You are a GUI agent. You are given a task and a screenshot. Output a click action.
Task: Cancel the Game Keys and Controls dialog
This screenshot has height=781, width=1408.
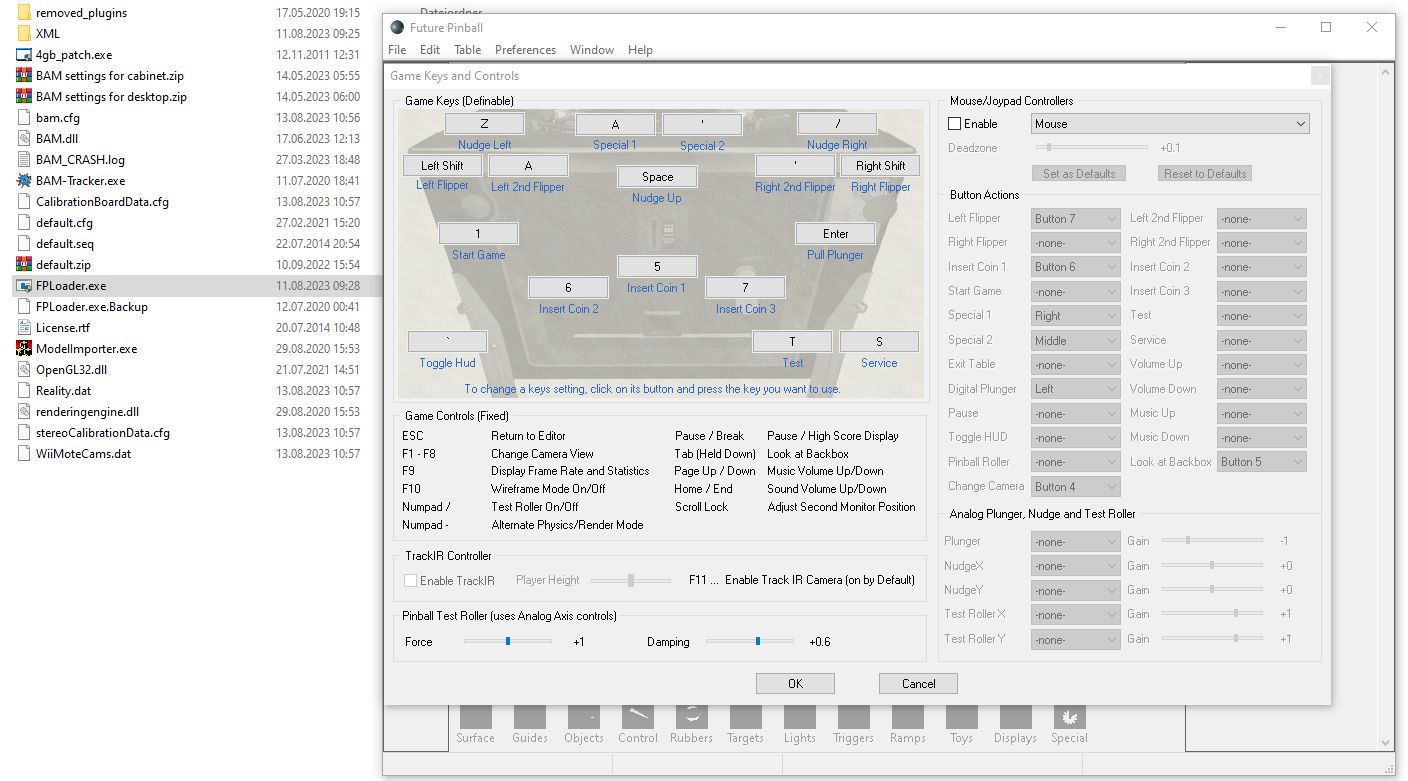coord(918,684)
